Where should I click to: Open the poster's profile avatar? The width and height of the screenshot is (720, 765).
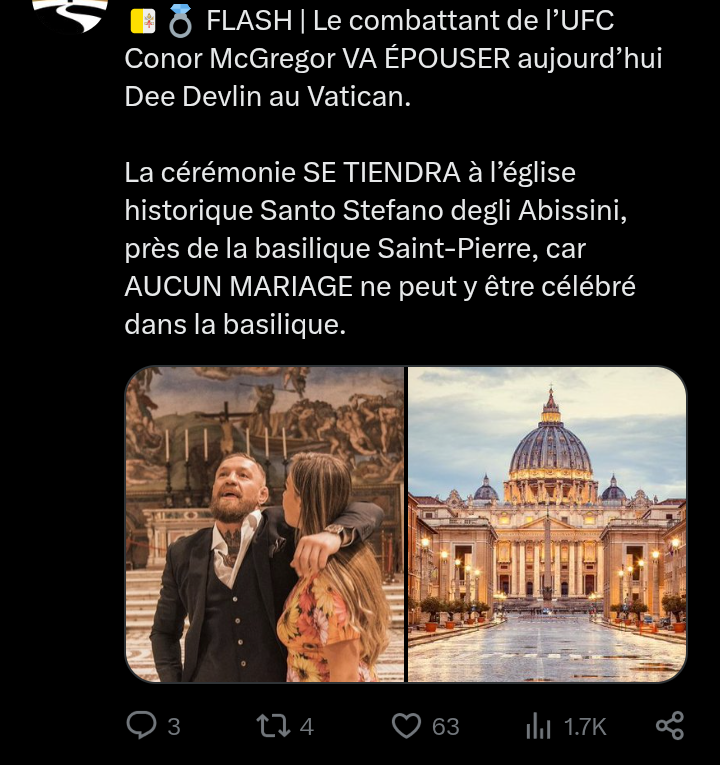(x=70, y=14)
